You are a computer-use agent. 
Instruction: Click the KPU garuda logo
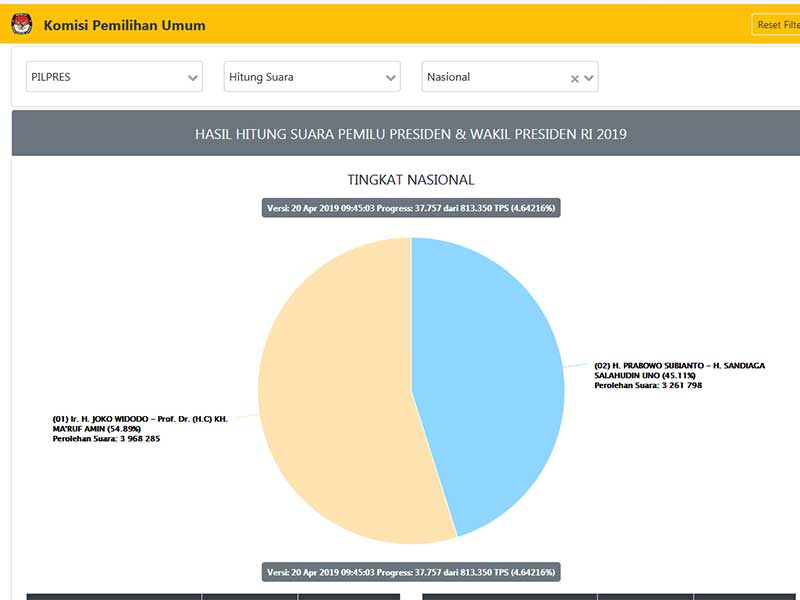click(21, 24)
